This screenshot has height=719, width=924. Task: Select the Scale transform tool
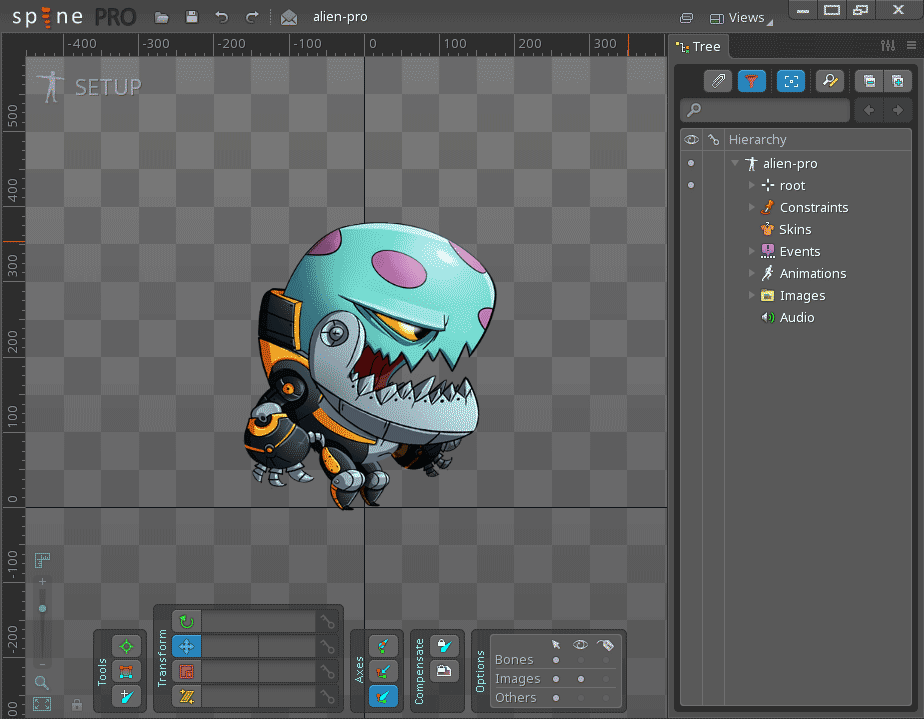point(186,671)
